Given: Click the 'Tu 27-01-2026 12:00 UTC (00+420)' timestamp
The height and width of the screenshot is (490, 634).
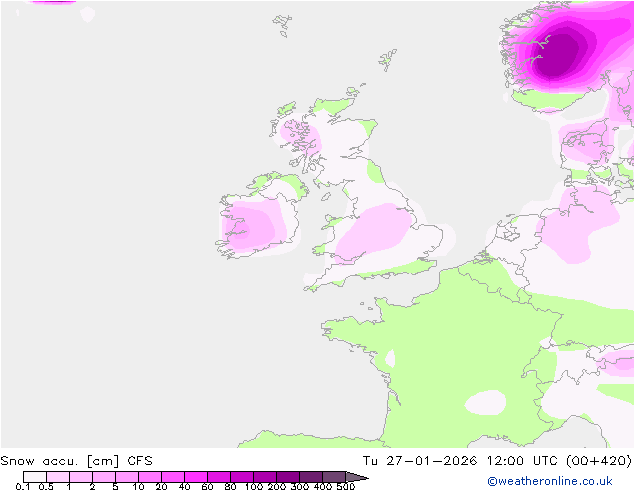Looking at the screenshot, I should 497,461.
